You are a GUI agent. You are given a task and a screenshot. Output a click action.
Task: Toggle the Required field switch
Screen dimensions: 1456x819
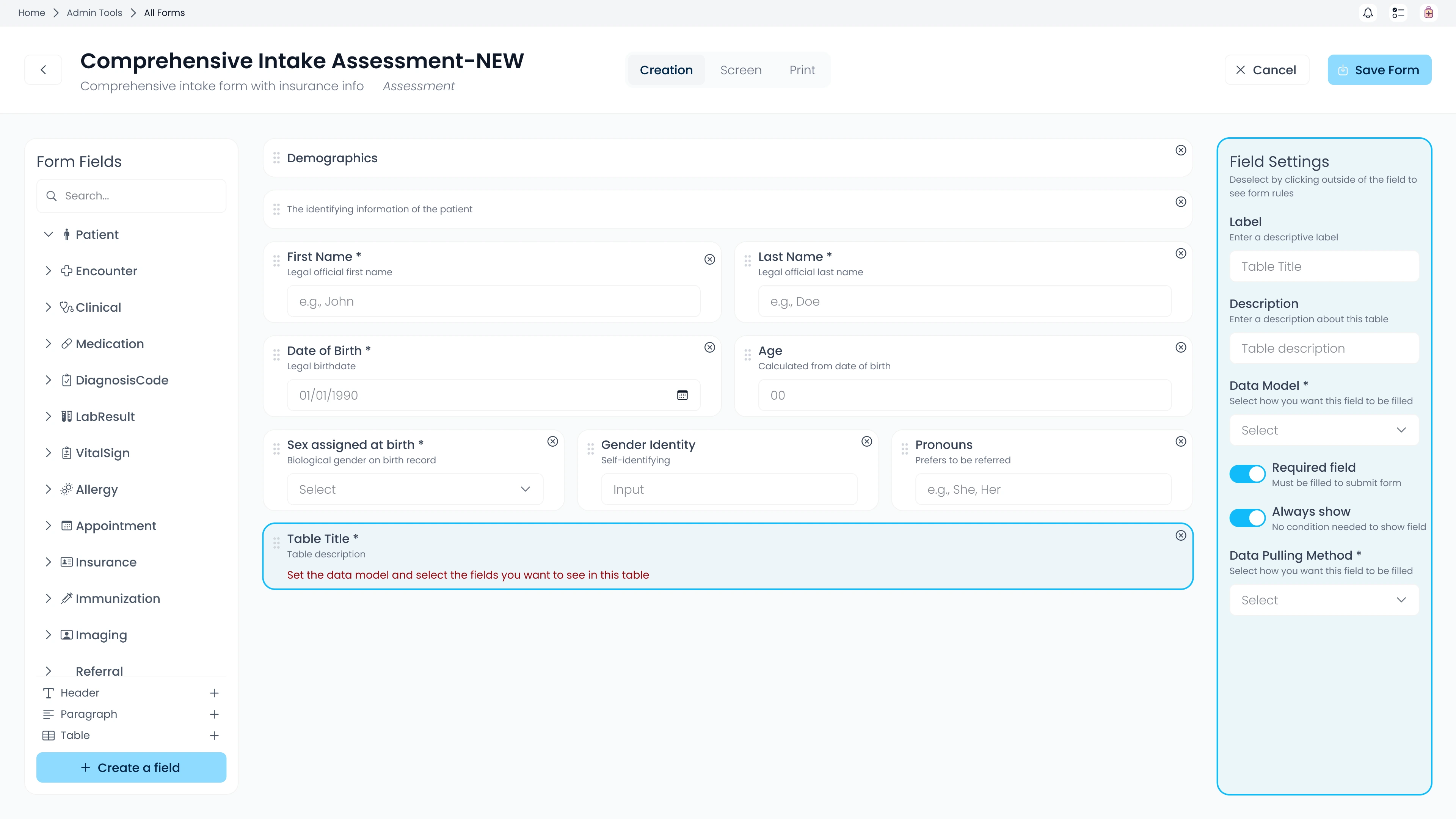point(1247,474)
